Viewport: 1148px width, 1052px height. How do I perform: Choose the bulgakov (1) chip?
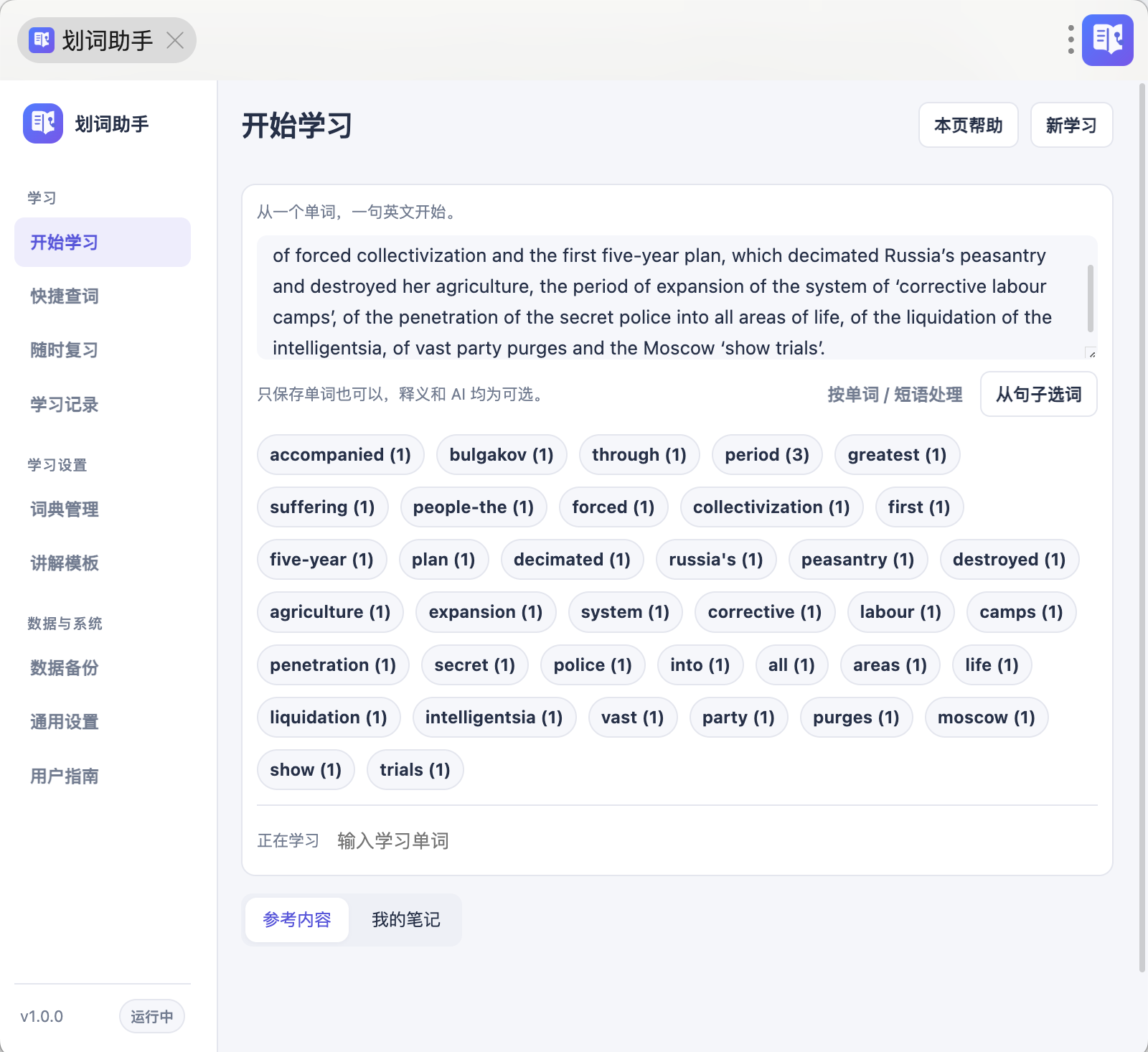pyautogui.click(x=502, y=454)
